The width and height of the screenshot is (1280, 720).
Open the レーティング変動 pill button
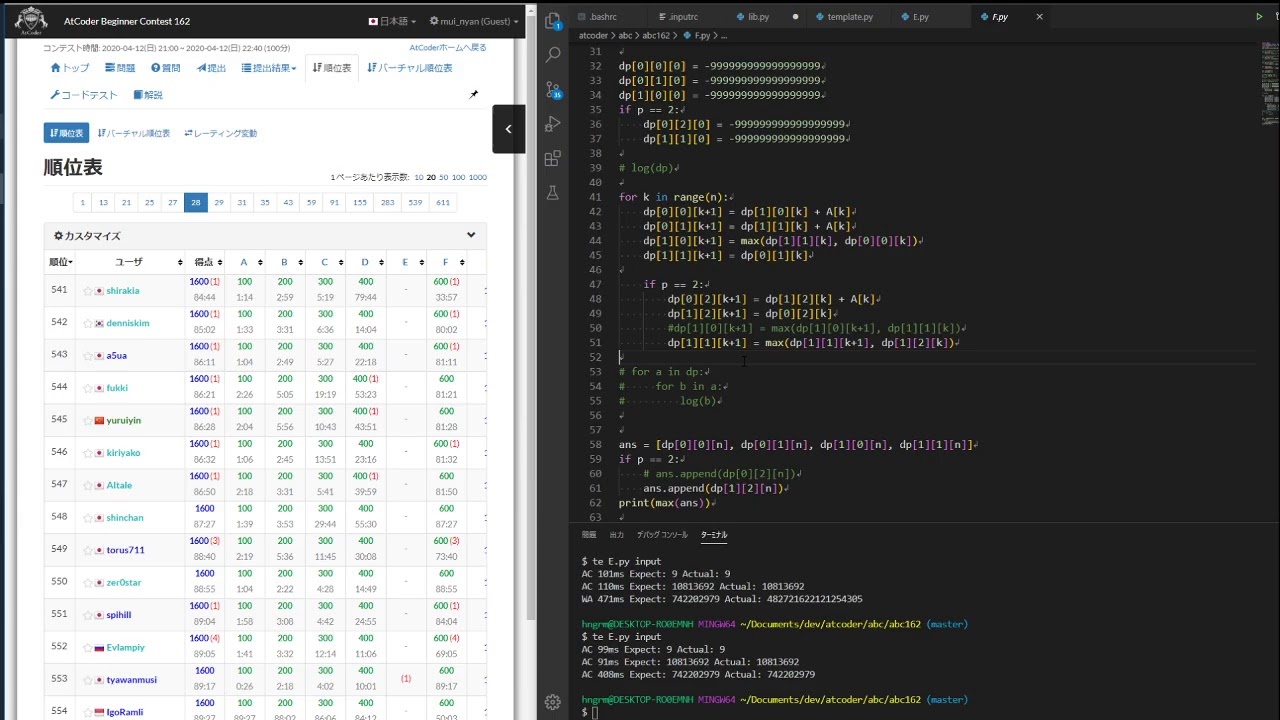221,133
